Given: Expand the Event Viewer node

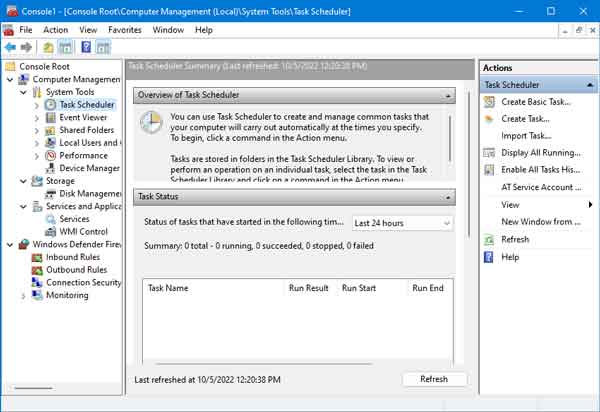Looking at the screenshot, I should coord(37,118).
